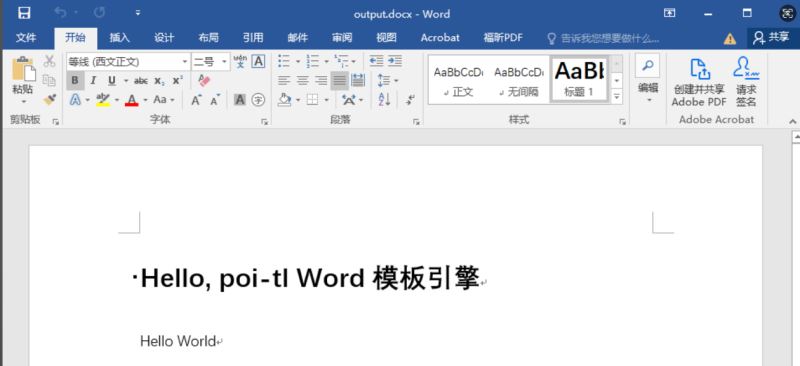Open the Aa change case dropdown
This screenshot has height=366, width=800.
point(164,100)
